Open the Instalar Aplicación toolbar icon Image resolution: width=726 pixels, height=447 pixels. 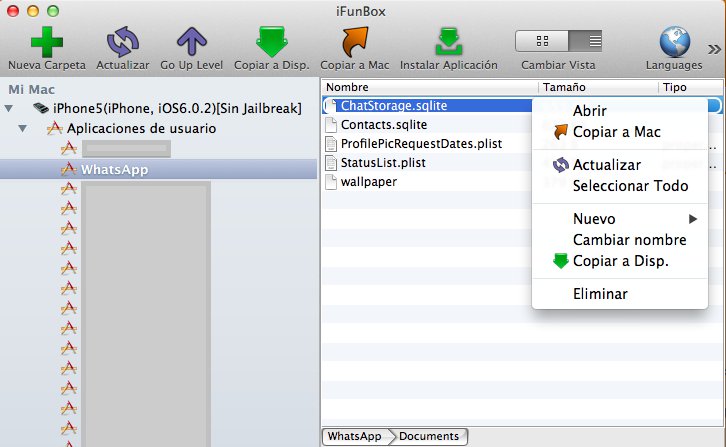(x=449, y=42)
